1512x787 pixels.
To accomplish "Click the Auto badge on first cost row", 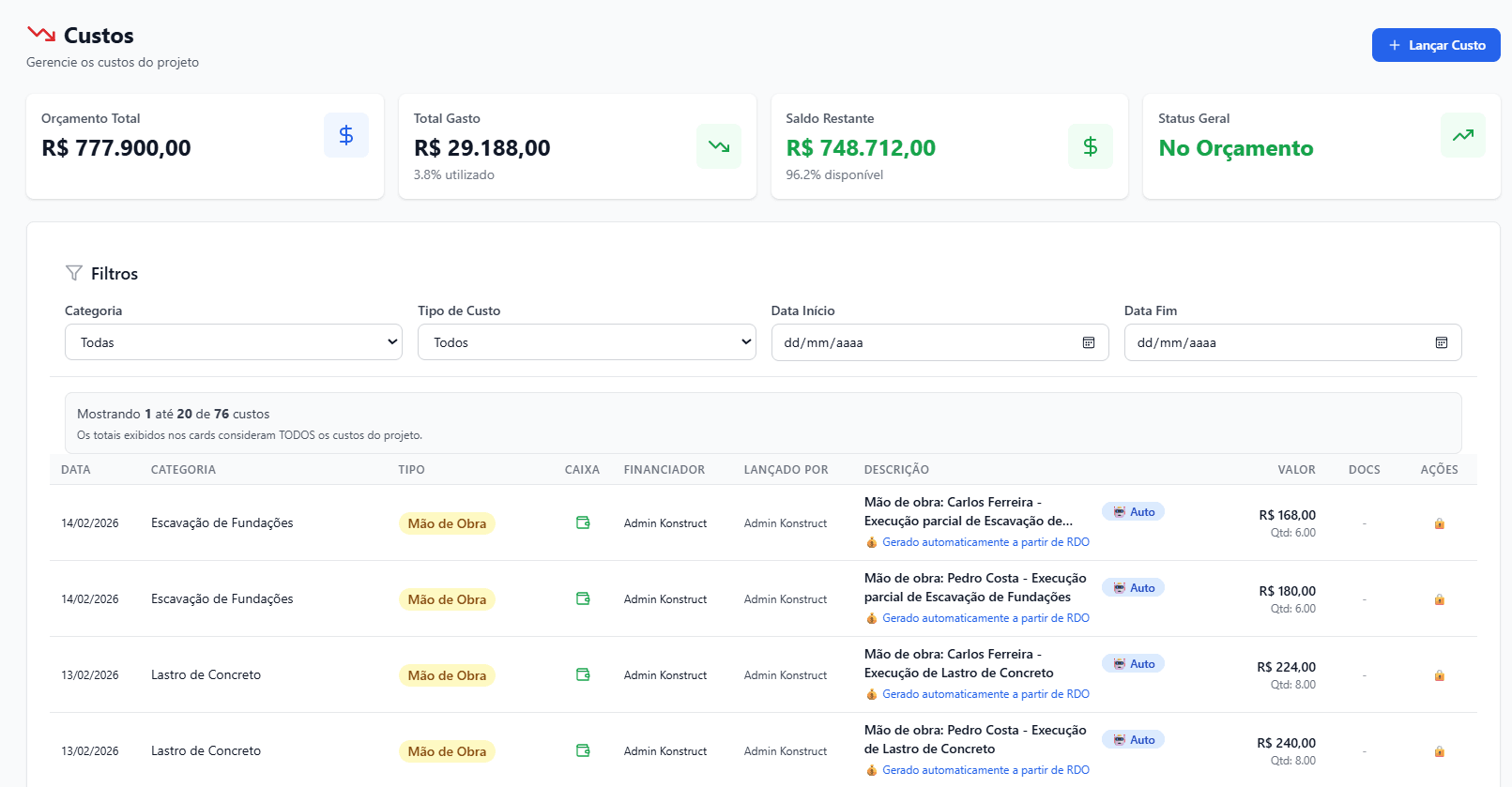I will [x=1133, y=512].
